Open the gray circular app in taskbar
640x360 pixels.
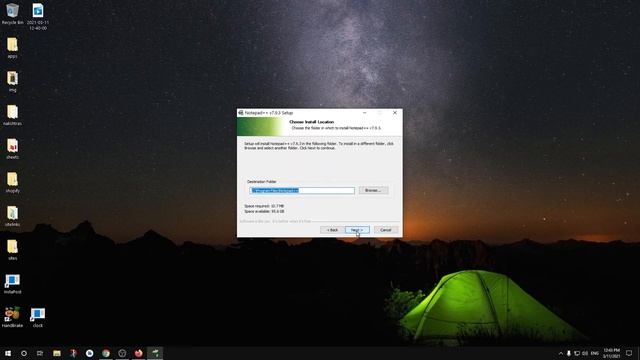coord(122,353)
